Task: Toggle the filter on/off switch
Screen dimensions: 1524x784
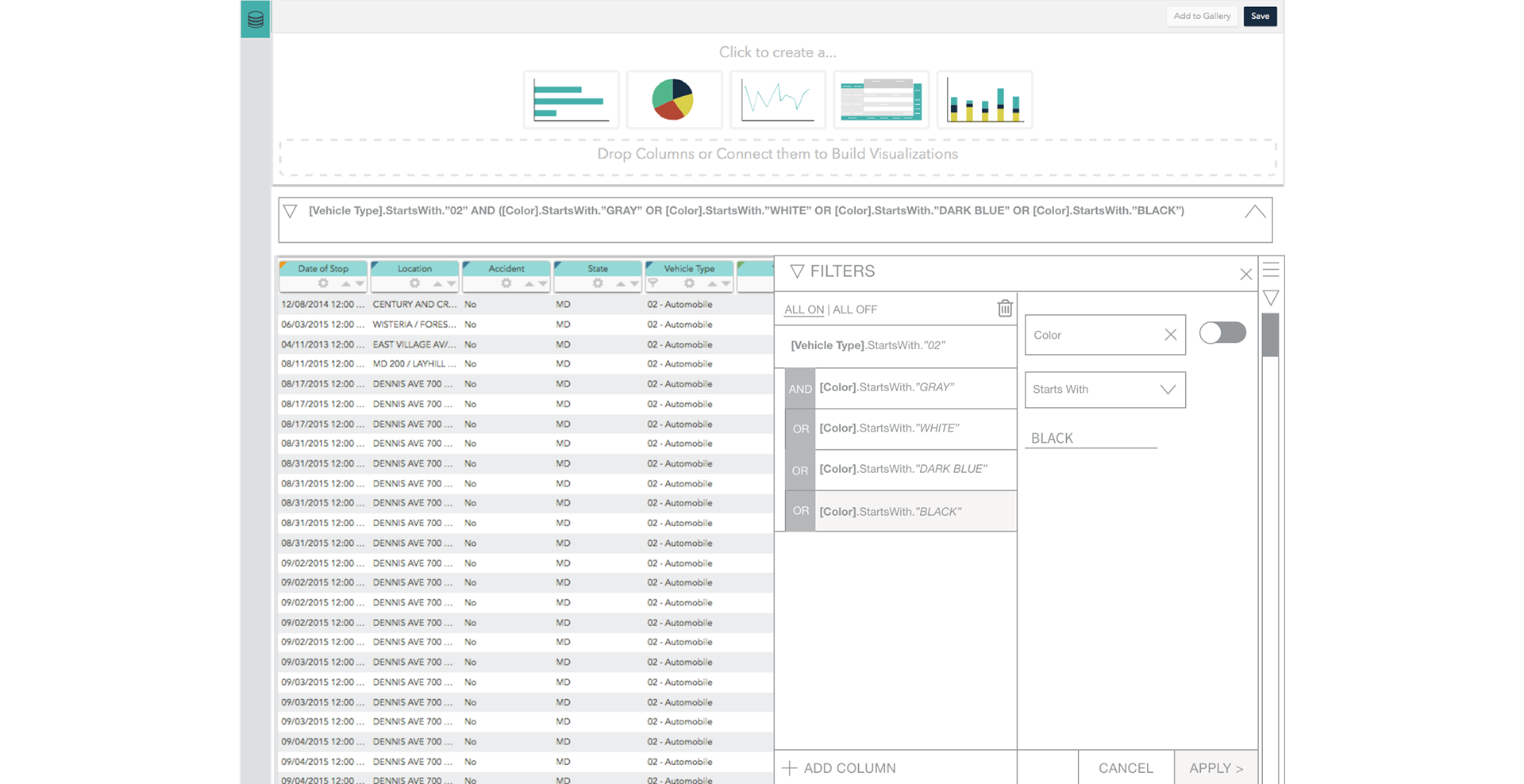Action: (x=1222, y=332)
